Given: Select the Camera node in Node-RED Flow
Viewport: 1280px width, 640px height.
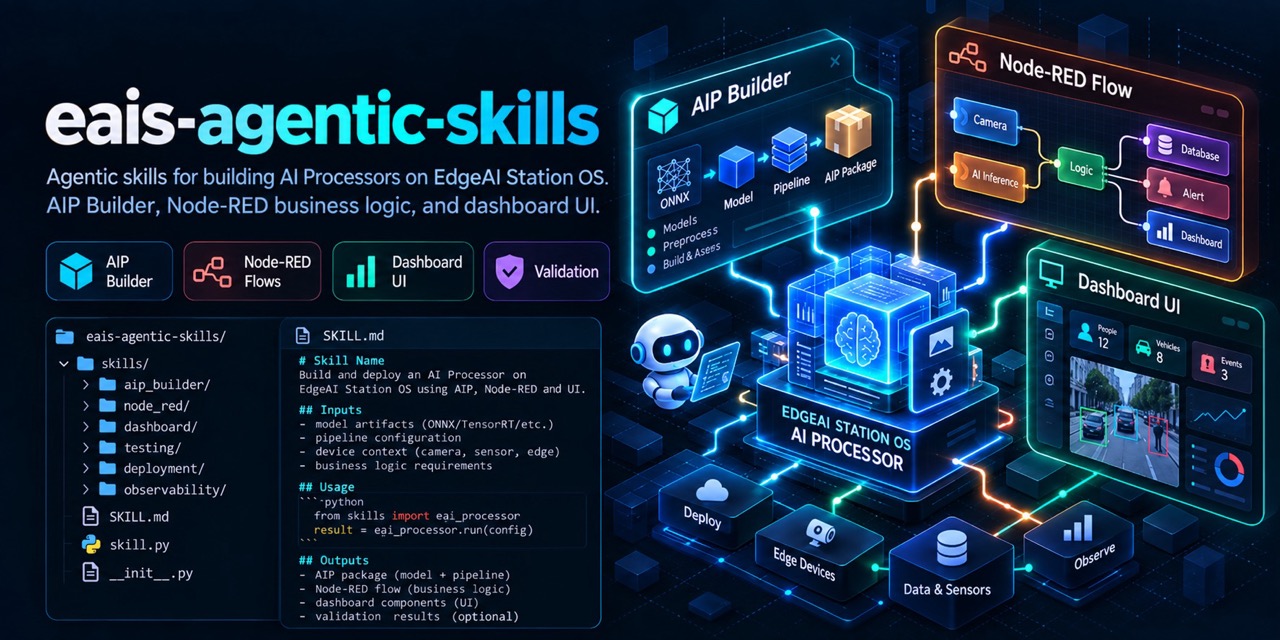Looking at the screenshot, I should (988, 122).
